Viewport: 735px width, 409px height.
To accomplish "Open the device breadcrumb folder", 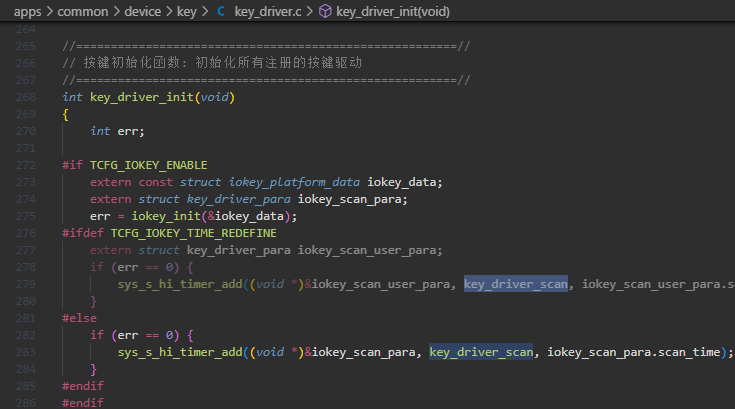I will coord(142,12).
